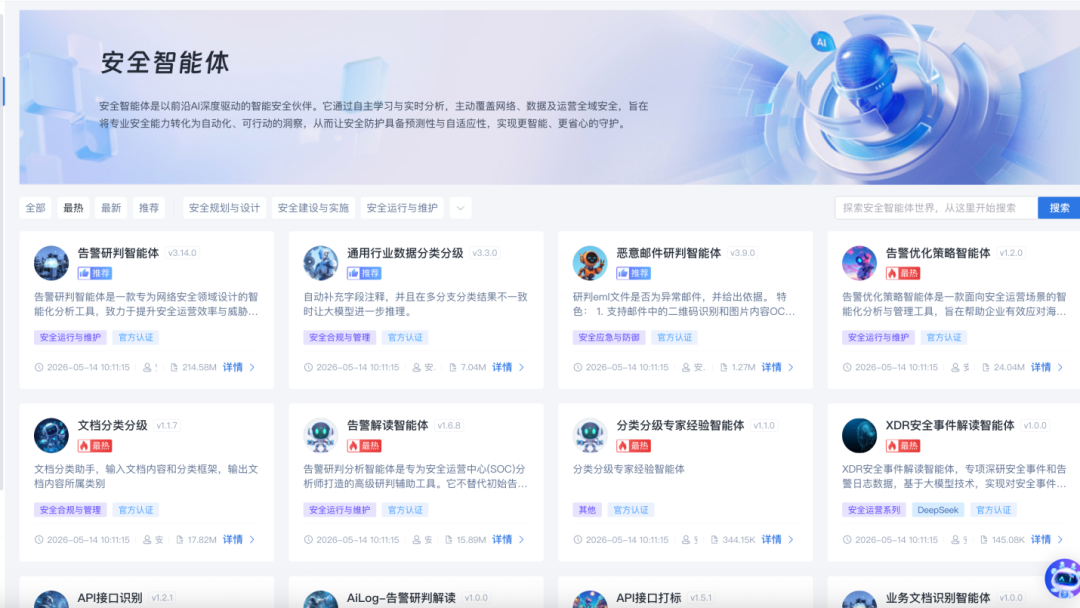Viewport: 1080px width, 608px height.
Task: Open the 恶意邮件研判智能体 robot avatar
Action: (x=590, y=262)
